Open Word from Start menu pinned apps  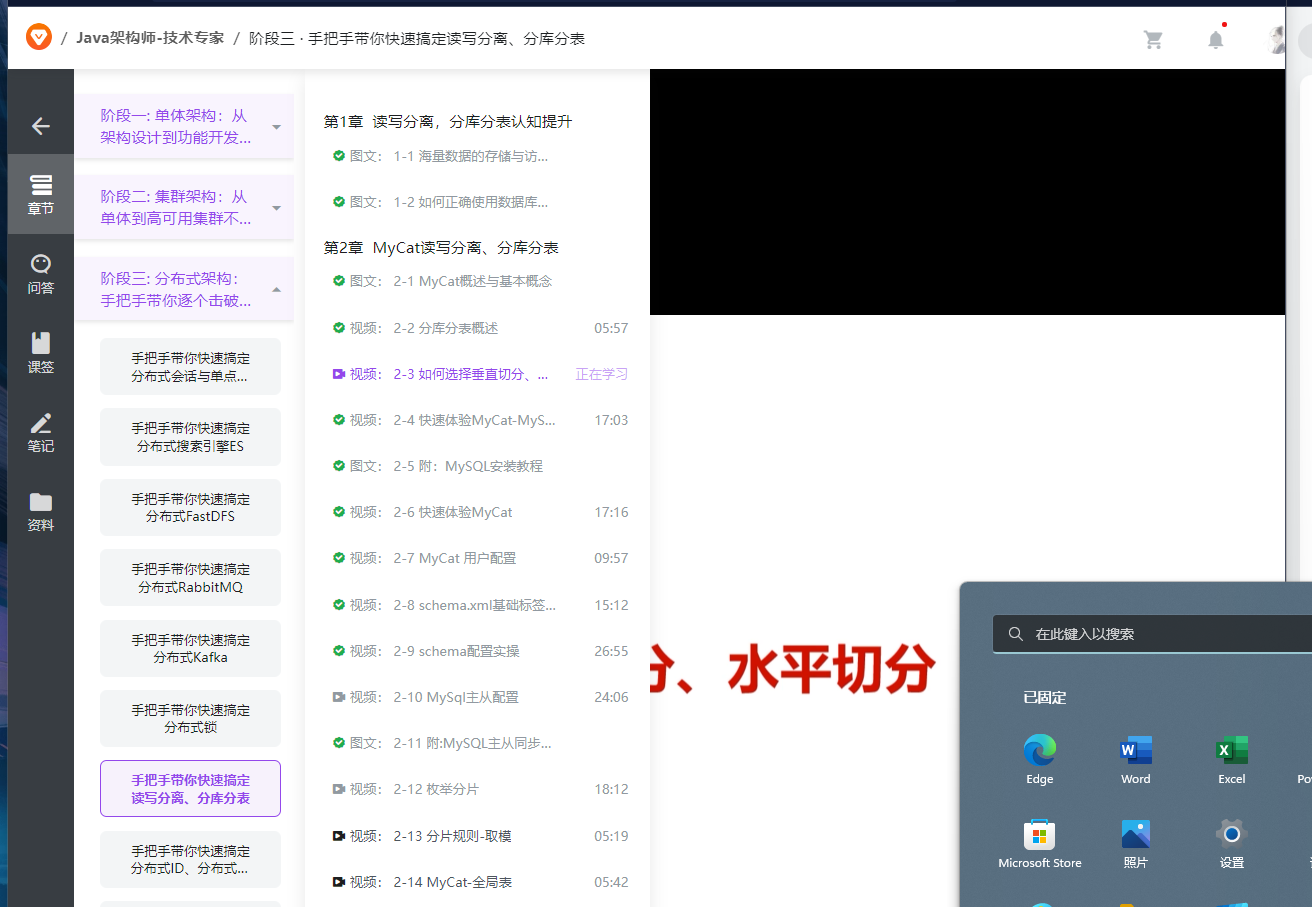(1136, 759)
